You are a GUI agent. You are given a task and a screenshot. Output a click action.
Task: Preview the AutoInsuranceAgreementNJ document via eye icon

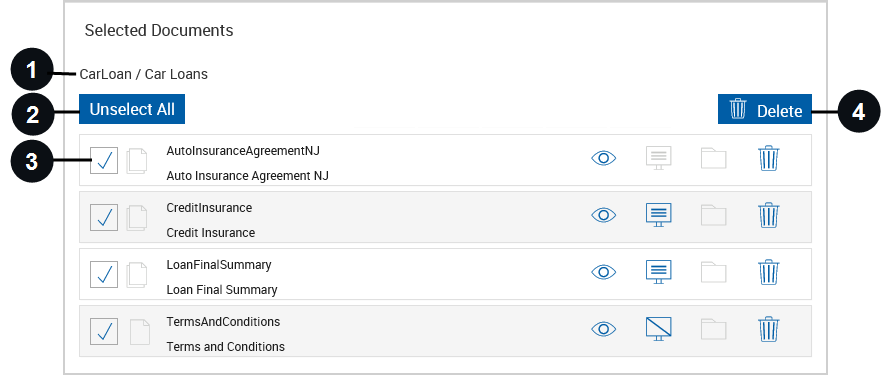(604, 158)
